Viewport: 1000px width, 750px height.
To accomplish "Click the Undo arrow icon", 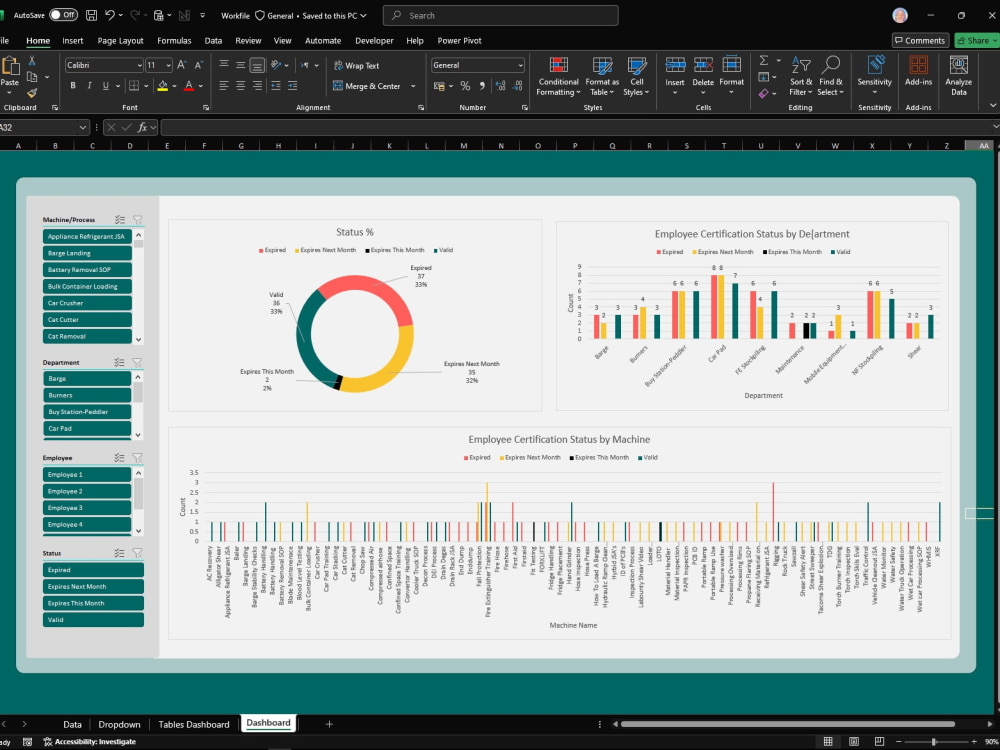I will [x=110, y=15].
